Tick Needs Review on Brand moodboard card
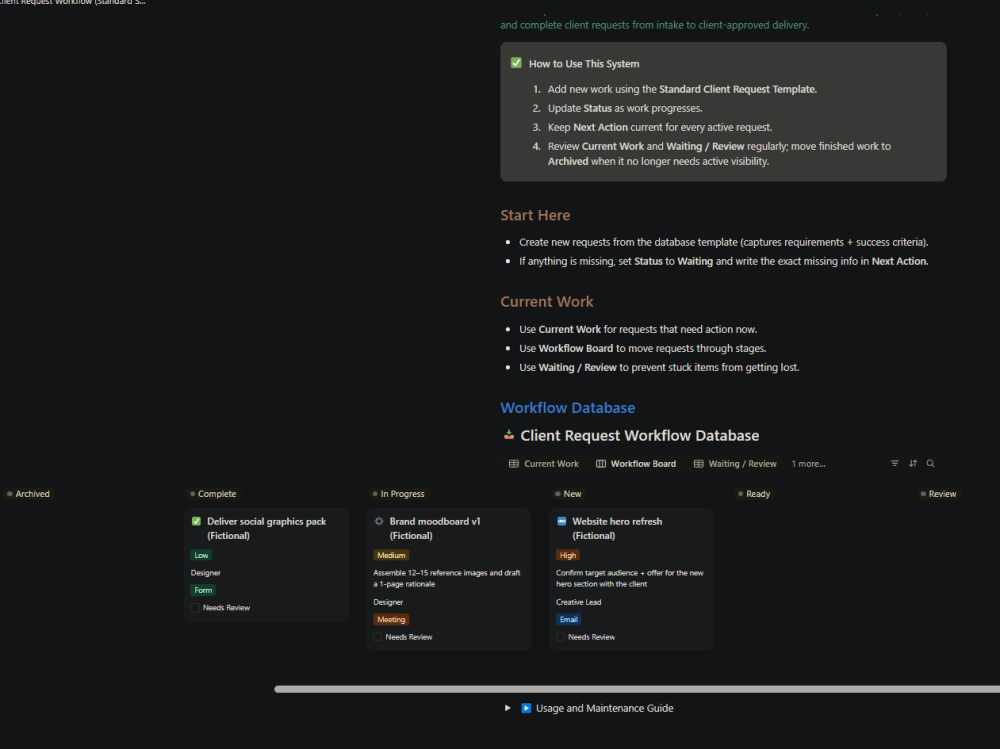The height and width of the screenshot is (749, 1000). point(378,637)
